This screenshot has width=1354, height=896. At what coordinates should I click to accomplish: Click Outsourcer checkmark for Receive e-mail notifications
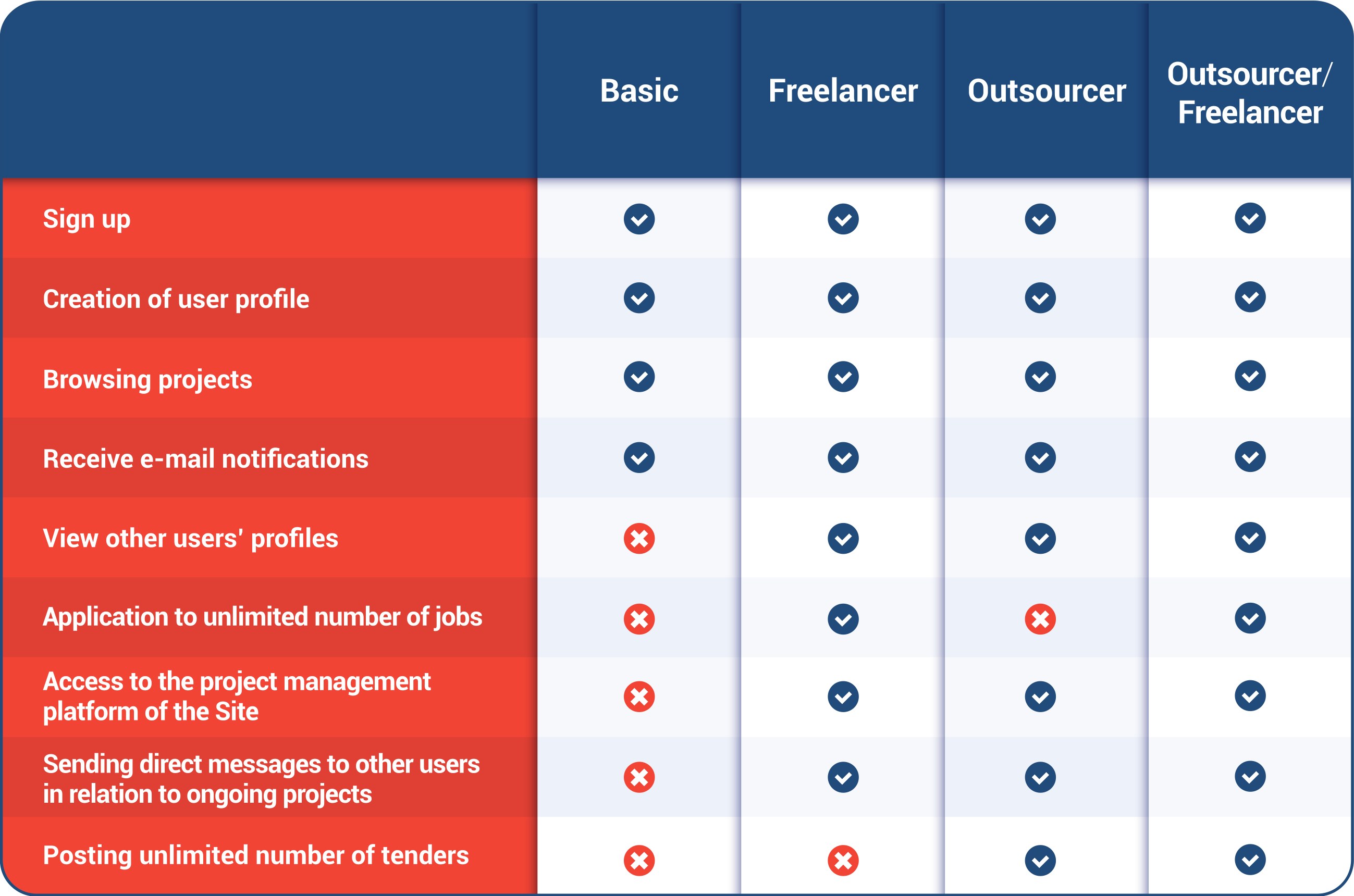[1040, 458]
